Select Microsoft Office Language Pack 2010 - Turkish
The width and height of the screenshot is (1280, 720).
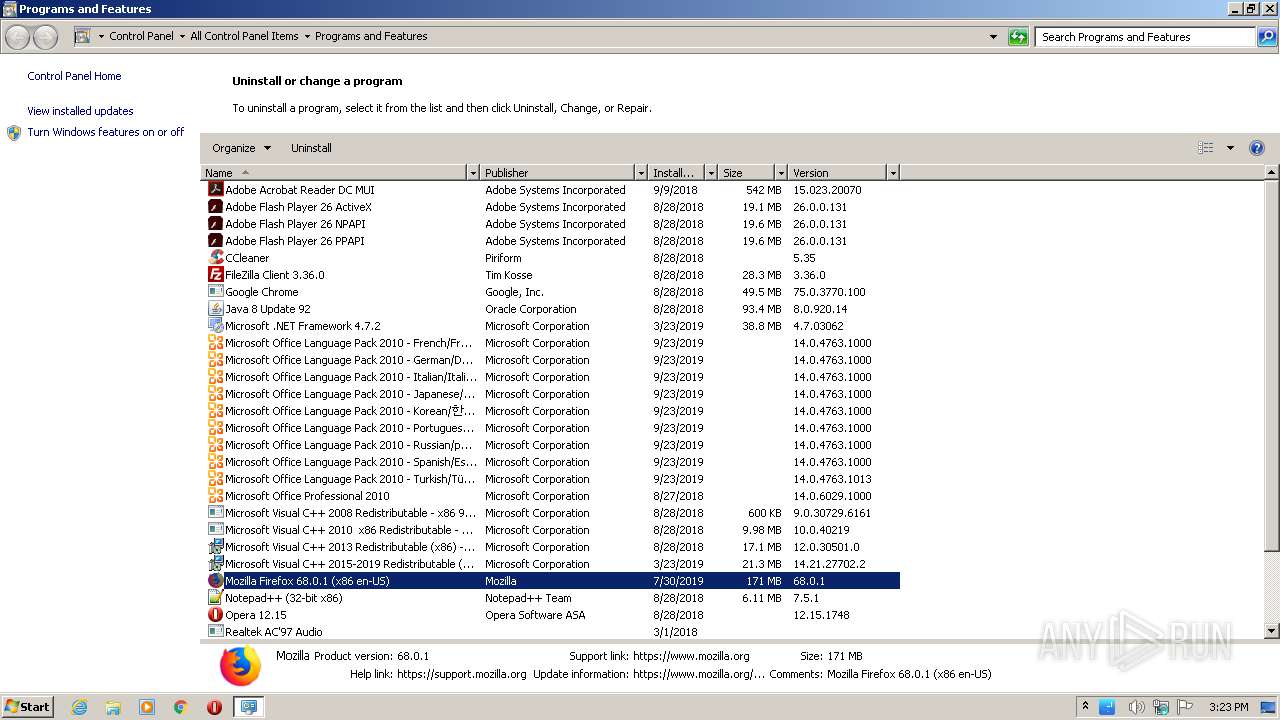tap(552, 479)
